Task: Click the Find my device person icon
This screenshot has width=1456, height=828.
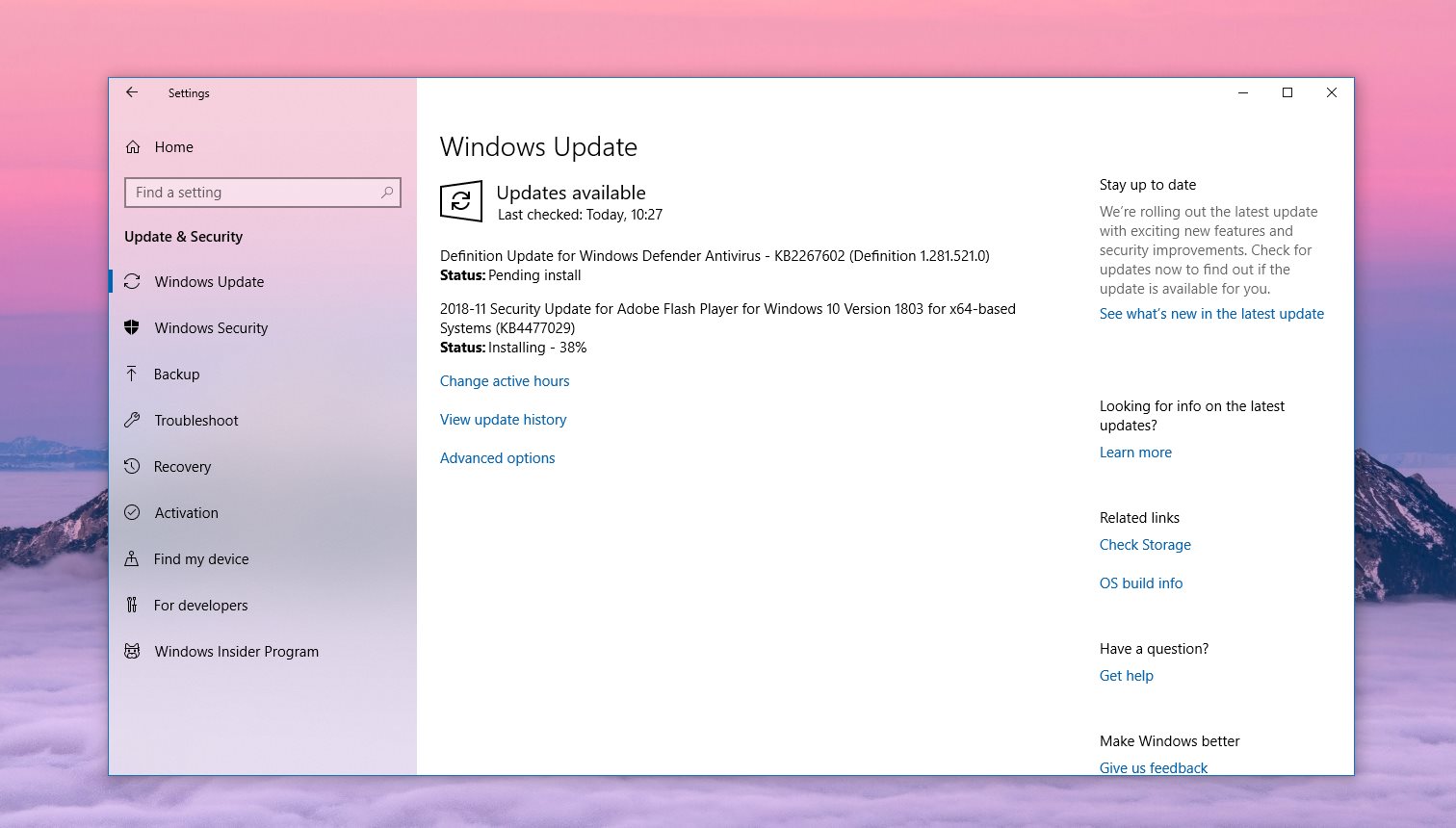Action: [132, 558]
